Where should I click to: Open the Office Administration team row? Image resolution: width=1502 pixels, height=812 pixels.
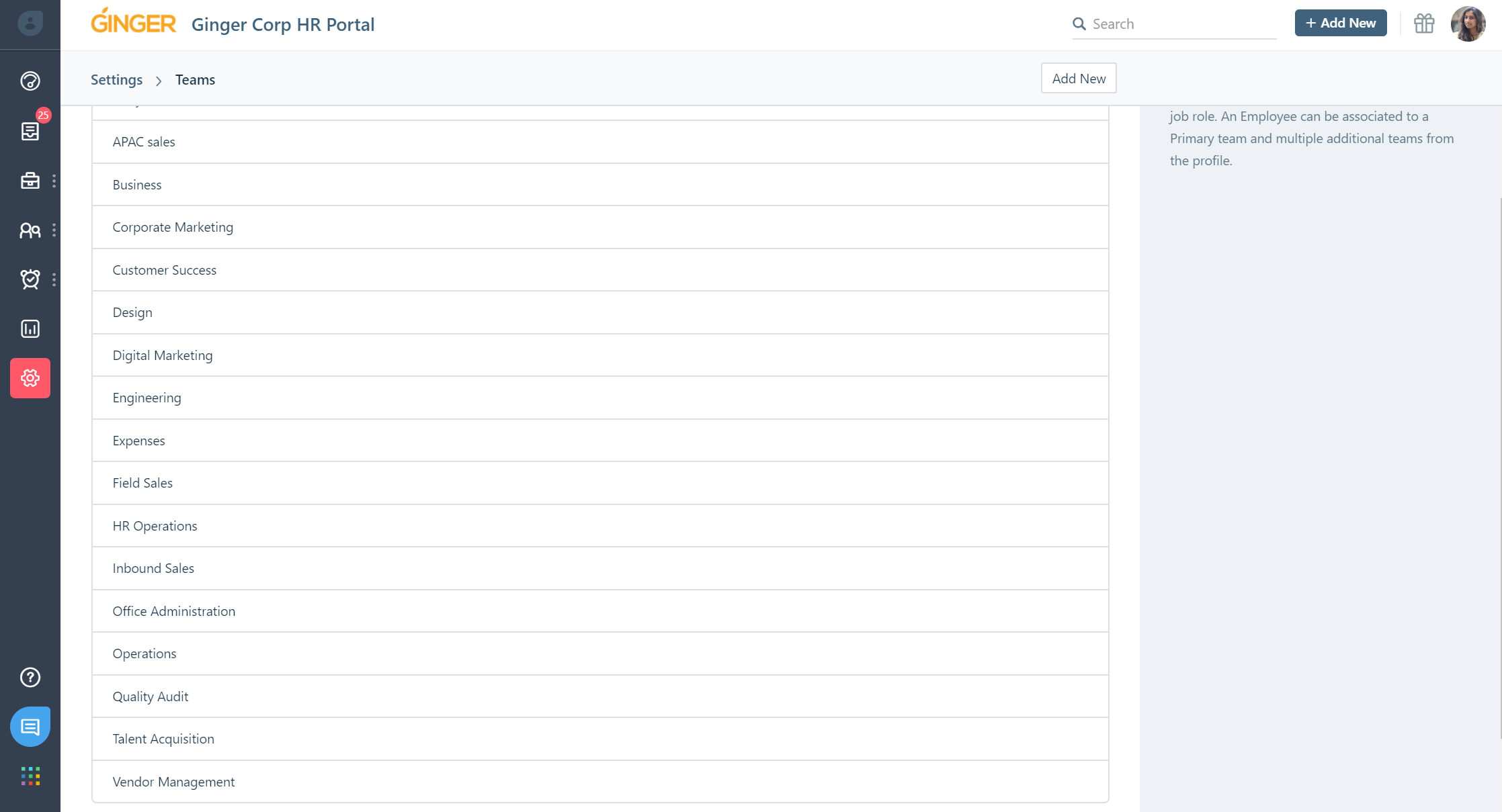pyautogui.click(x=600, y=611)
